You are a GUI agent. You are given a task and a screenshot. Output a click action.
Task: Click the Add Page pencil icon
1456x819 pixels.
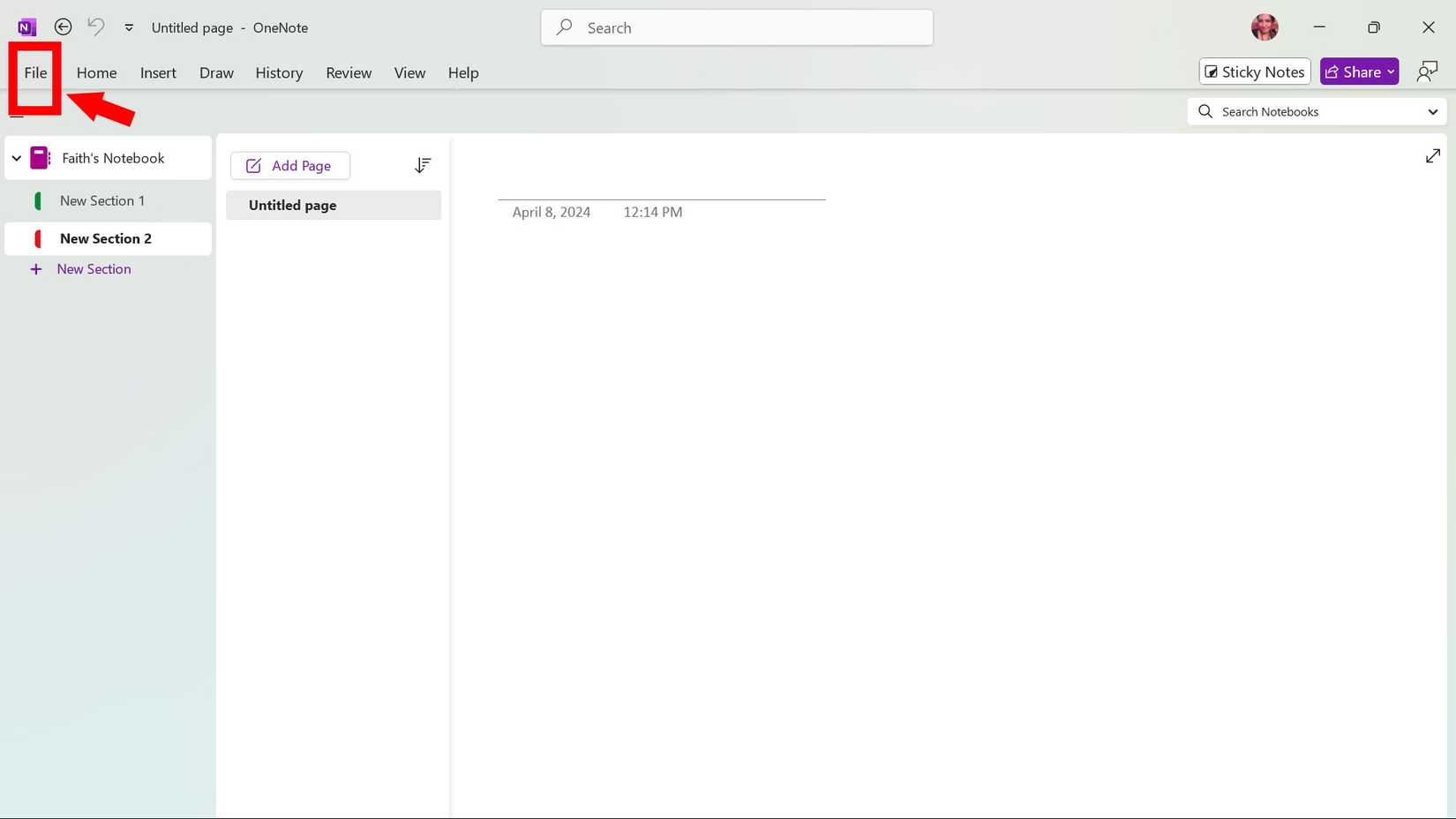pyautogui.click(x=252, y=165)
